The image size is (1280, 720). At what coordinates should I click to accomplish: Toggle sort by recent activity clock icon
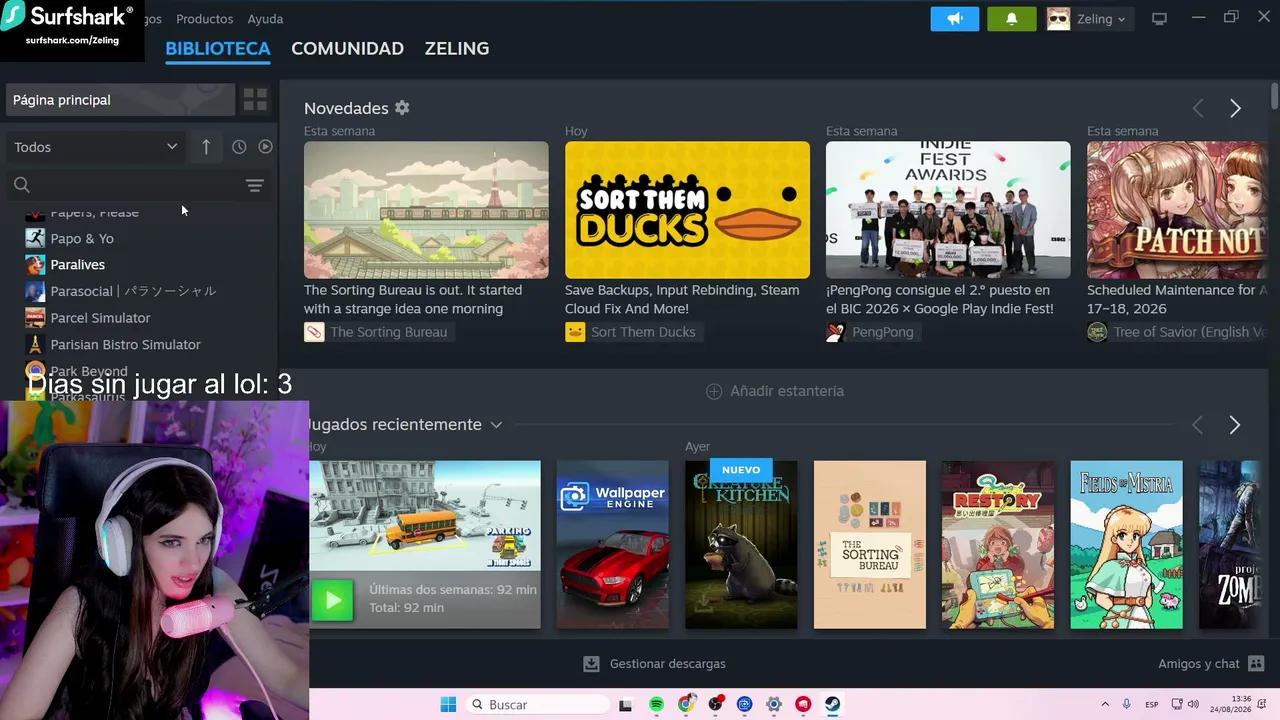(239, 147)
